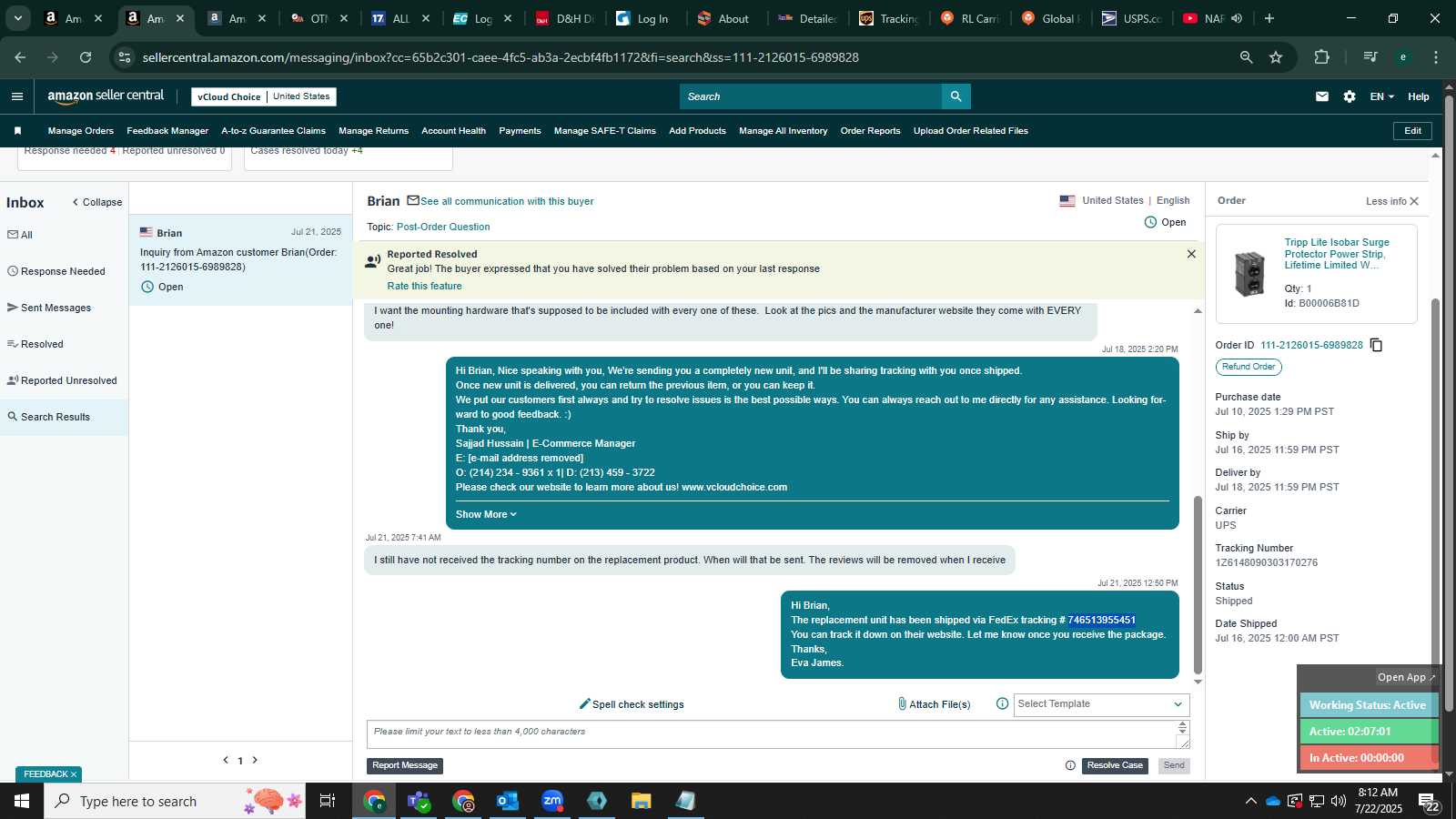Click Less info to hide order panel
The width and height of the screenshot is (1456, 819).
pos(1391,201)
